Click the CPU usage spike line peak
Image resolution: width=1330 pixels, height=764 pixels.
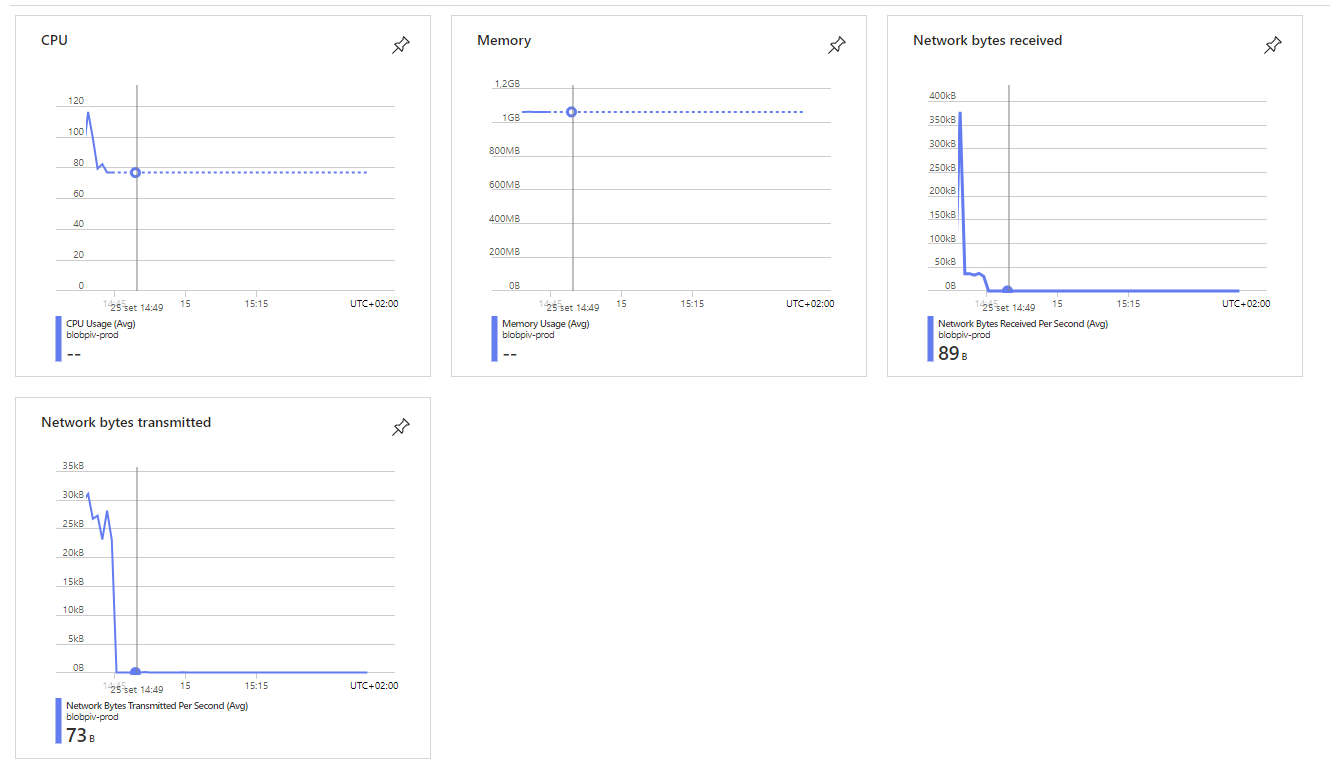[87, 113]
